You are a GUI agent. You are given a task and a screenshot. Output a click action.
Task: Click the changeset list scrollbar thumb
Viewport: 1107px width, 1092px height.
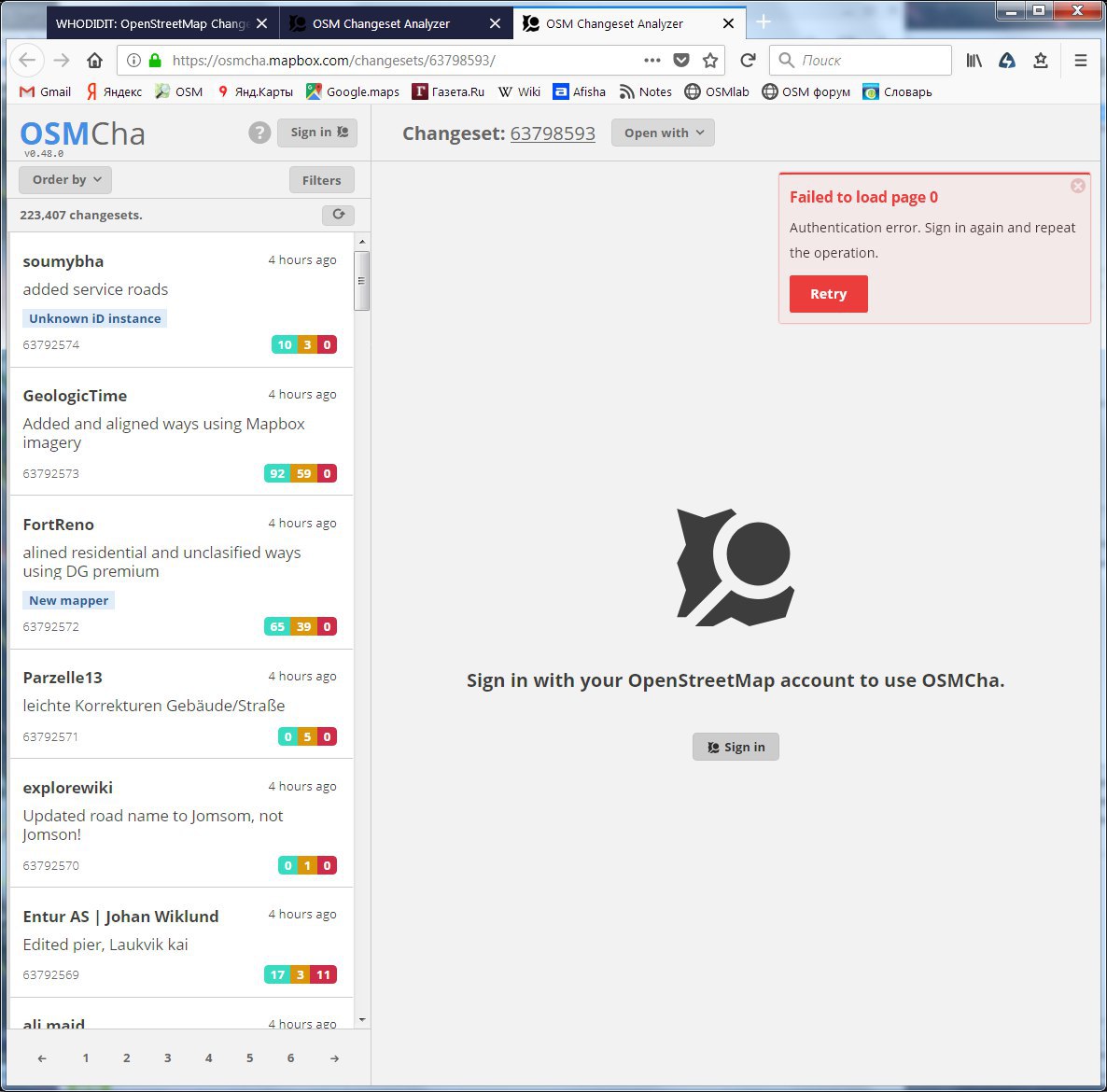click(x=361, y=280)
